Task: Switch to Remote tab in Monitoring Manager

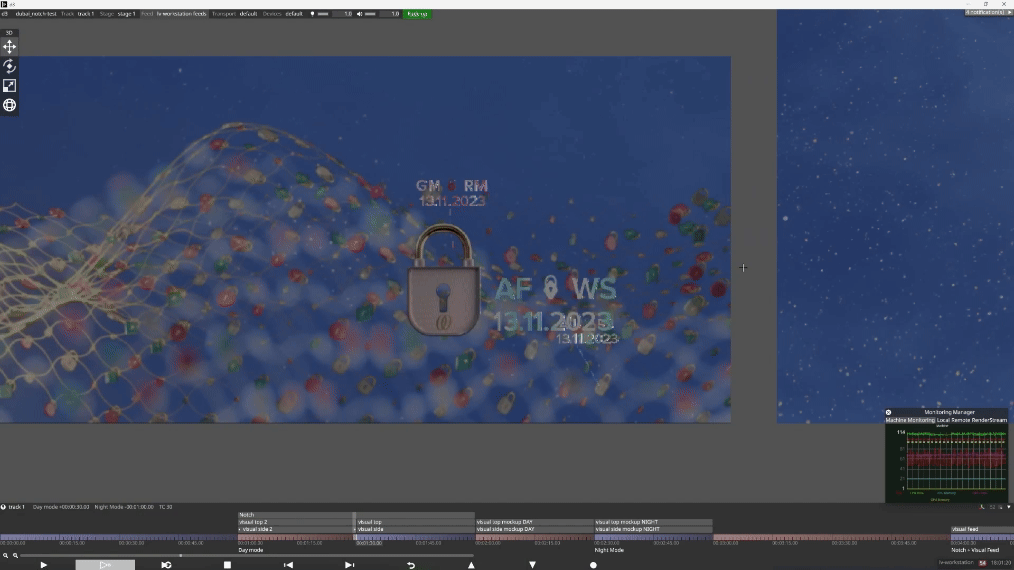Action: point(960,420)
